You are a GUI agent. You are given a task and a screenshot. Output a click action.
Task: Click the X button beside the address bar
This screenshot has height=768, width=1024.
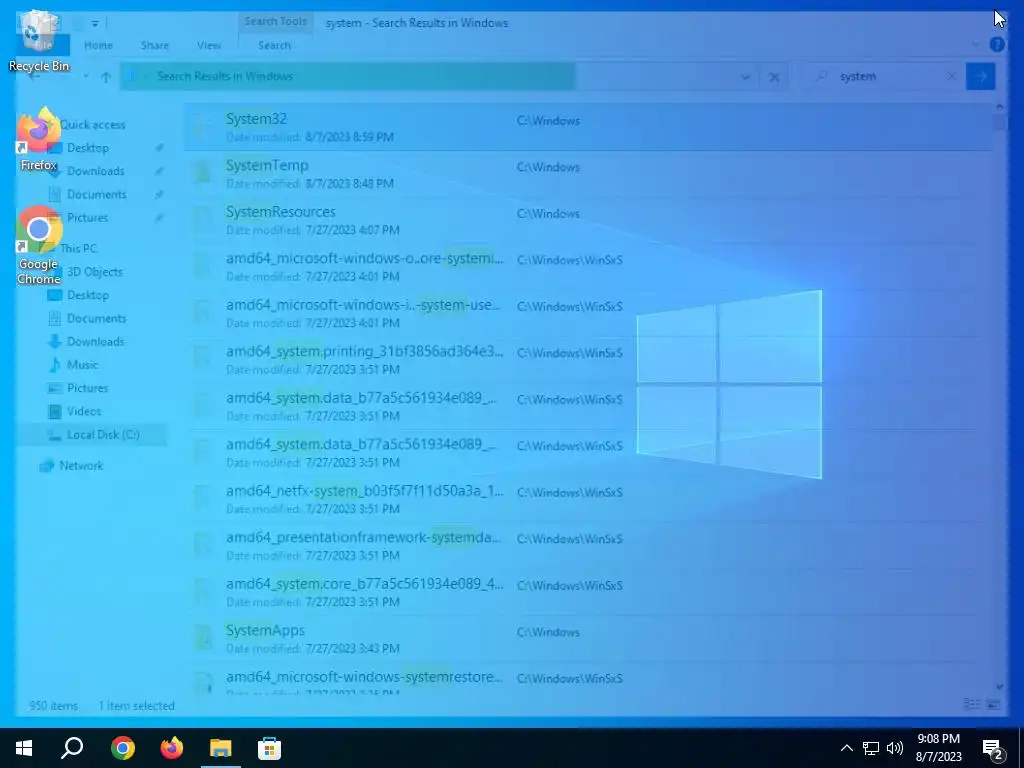(x=774, y=77)
